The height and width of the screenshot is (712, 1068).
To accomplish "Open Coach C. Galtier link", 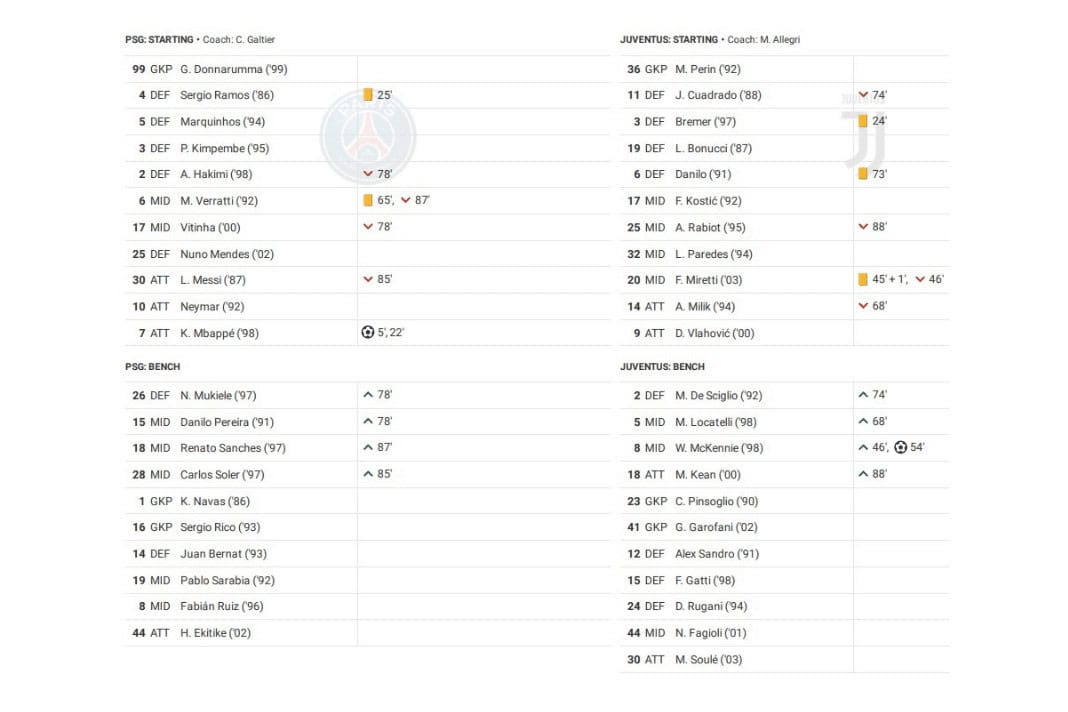I will point(238,40).
